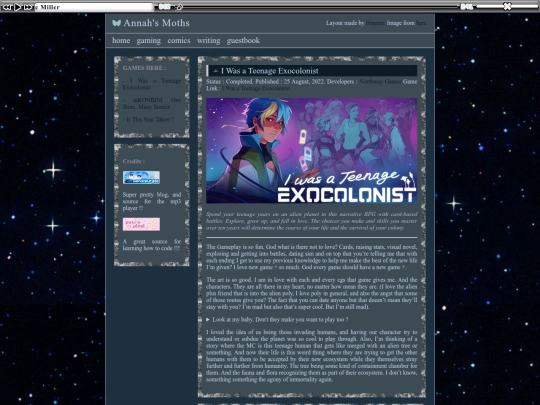Jump to inKONBINI One Store Many Stories
This screenshot has width=540, height=405.
tap(152, 103)
